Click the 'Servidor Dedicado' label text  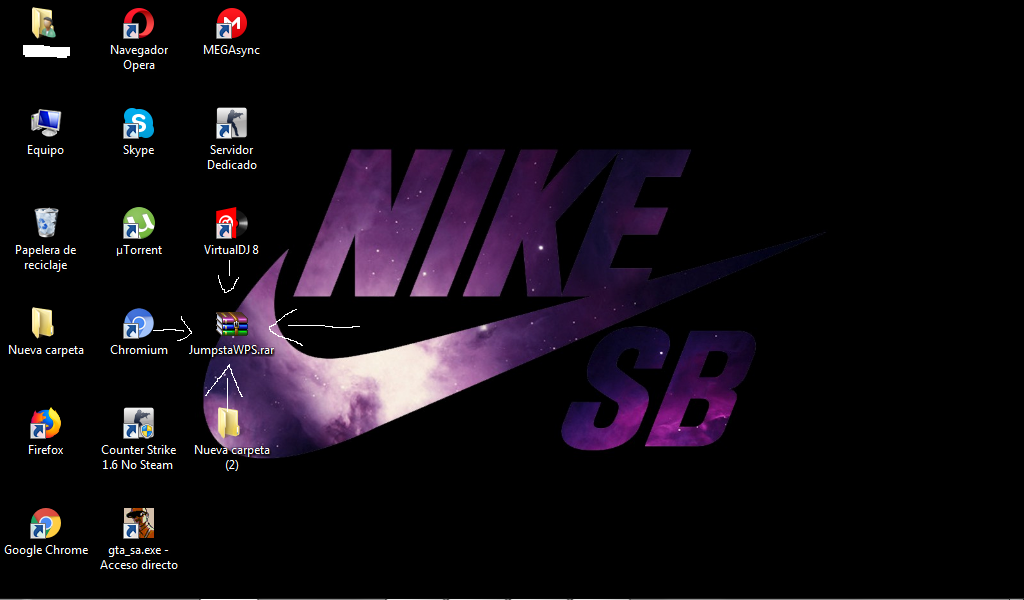[232, 157]
